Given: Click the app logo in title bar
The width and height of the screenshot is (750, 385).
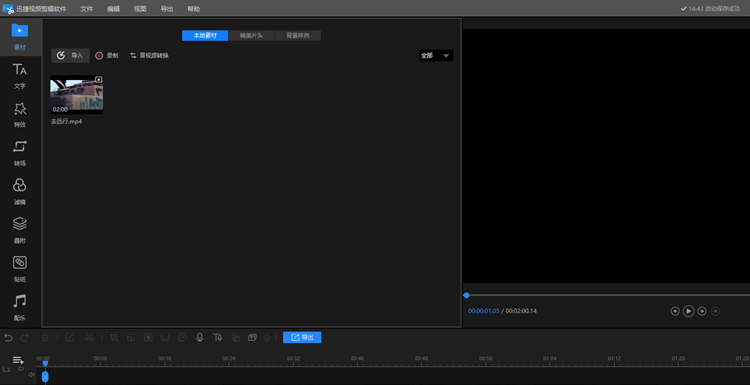Looking at the screenshot, I should [8, 9].
